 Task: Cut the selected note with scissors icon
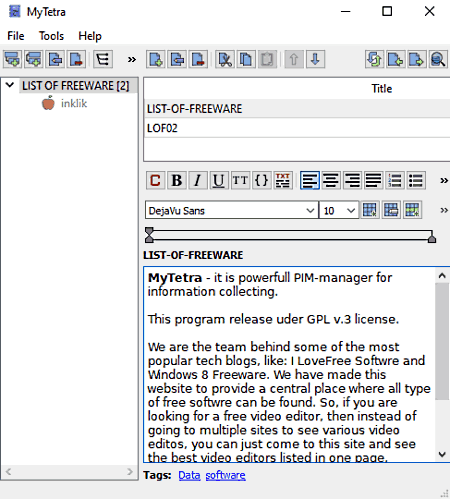tap(225, 60)
